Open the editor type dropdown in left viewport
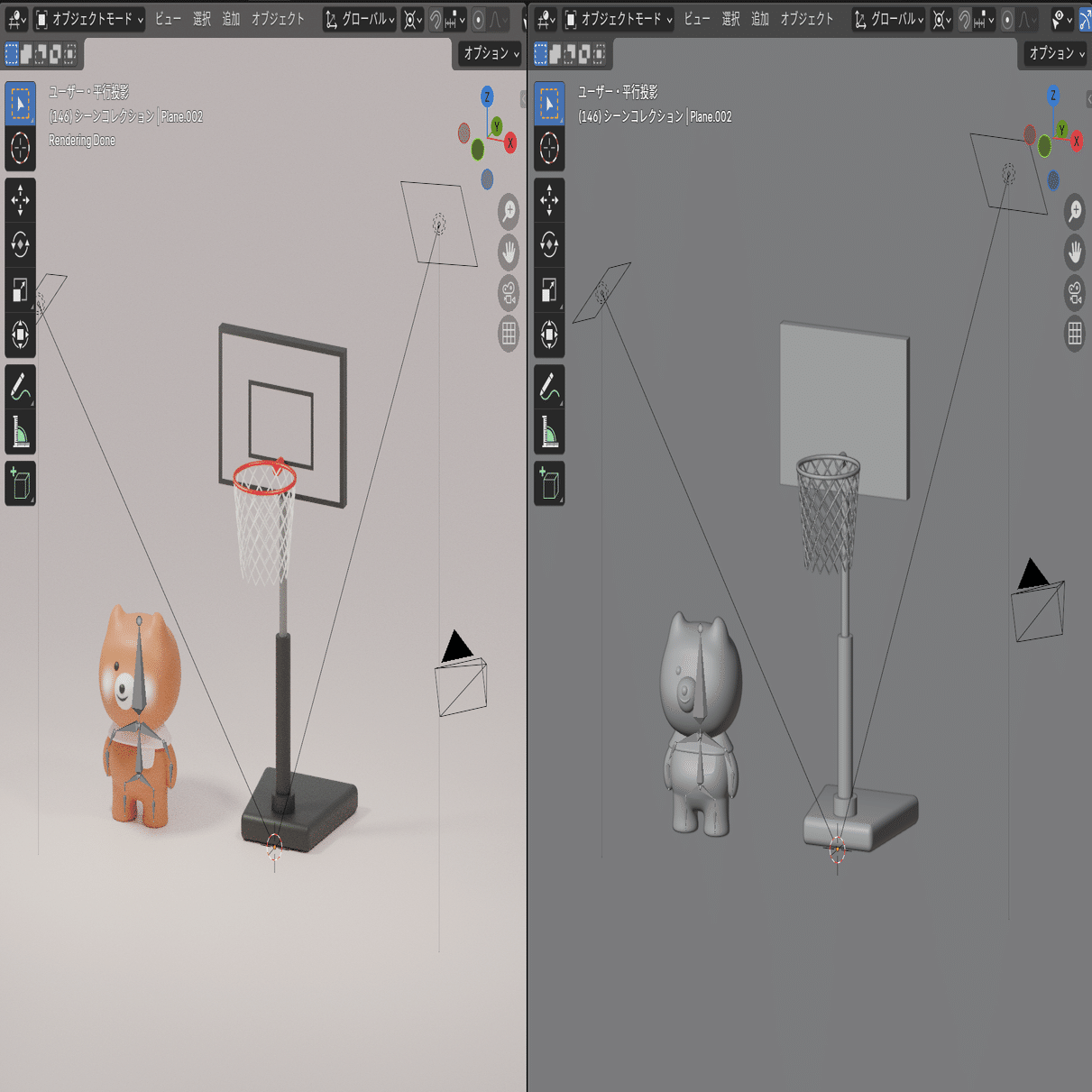1092x1092 pixels. [x=15, y=19]
